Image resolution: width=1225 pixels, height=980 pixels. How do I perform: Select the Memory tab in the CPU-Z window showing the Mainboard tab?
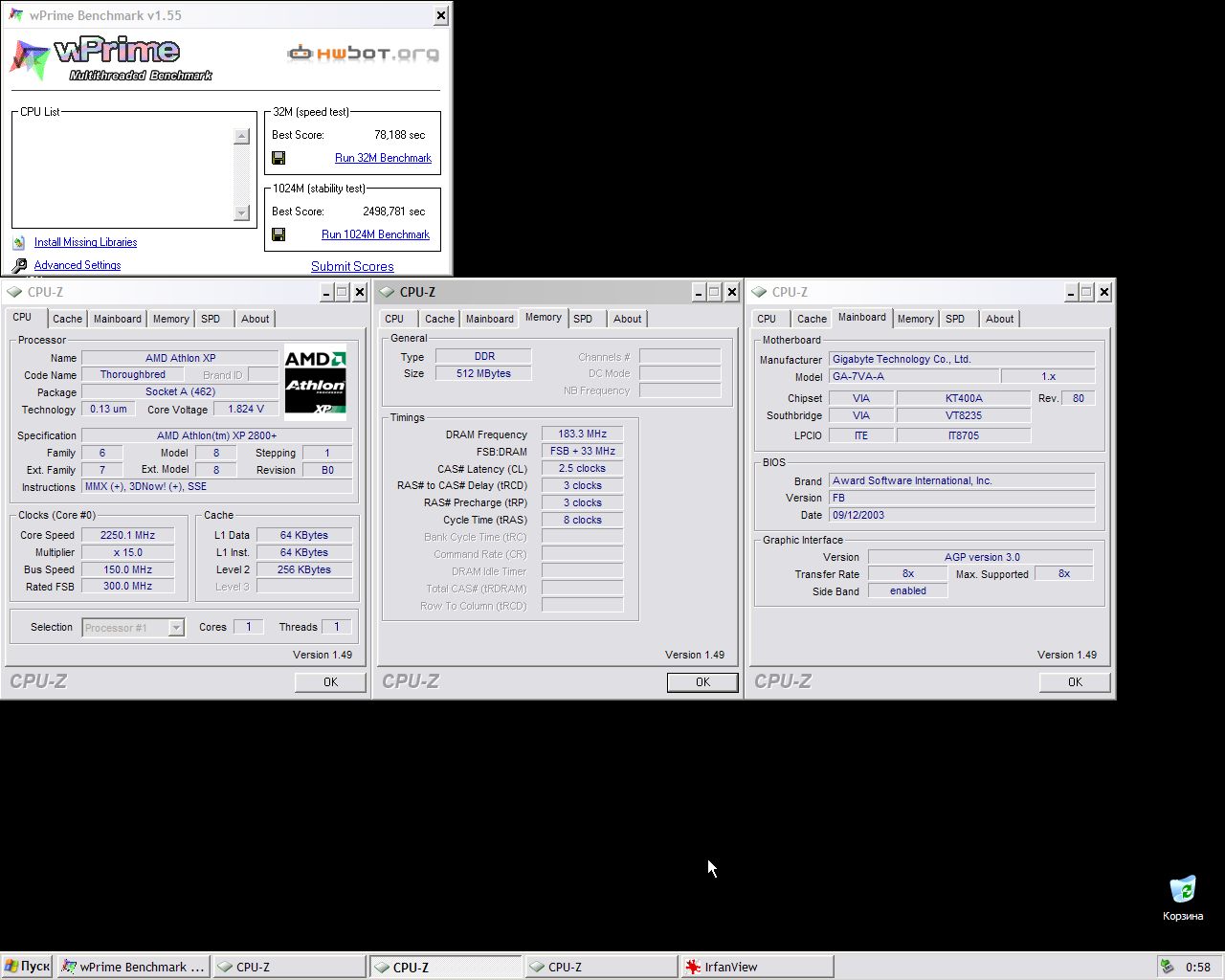pyautogui.click(x=916, y=319)
